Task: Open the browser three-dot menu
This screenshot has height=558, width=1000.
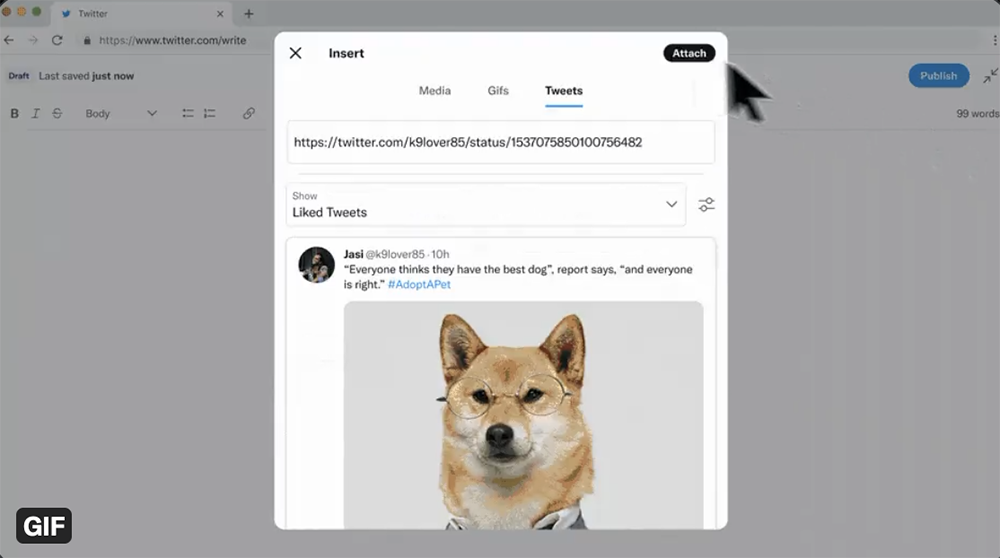Action: click(994, 40)
